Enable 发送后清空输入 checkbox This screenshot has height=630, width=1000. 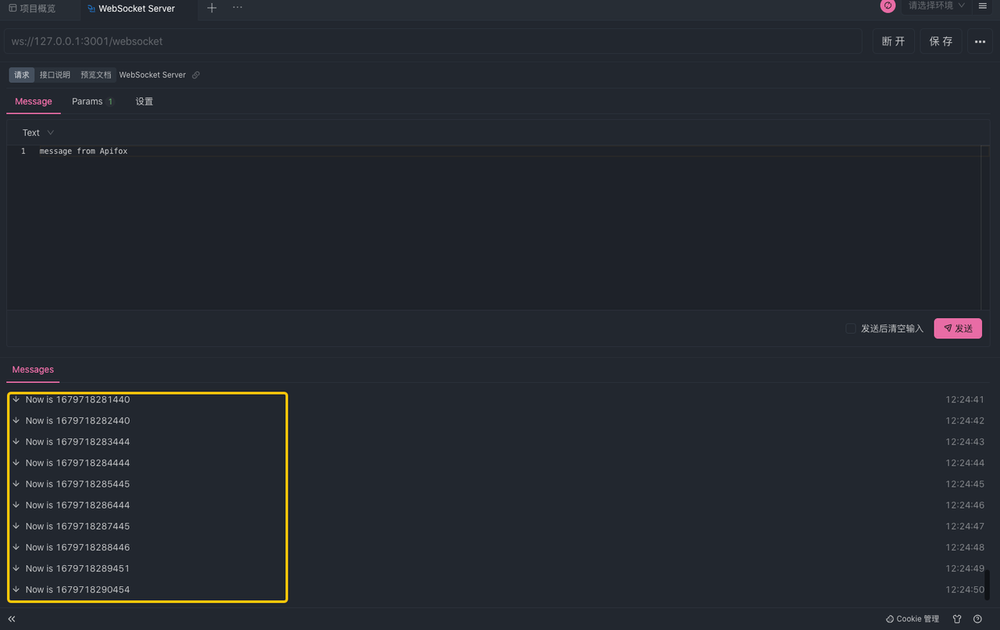[x=850, y=328]
